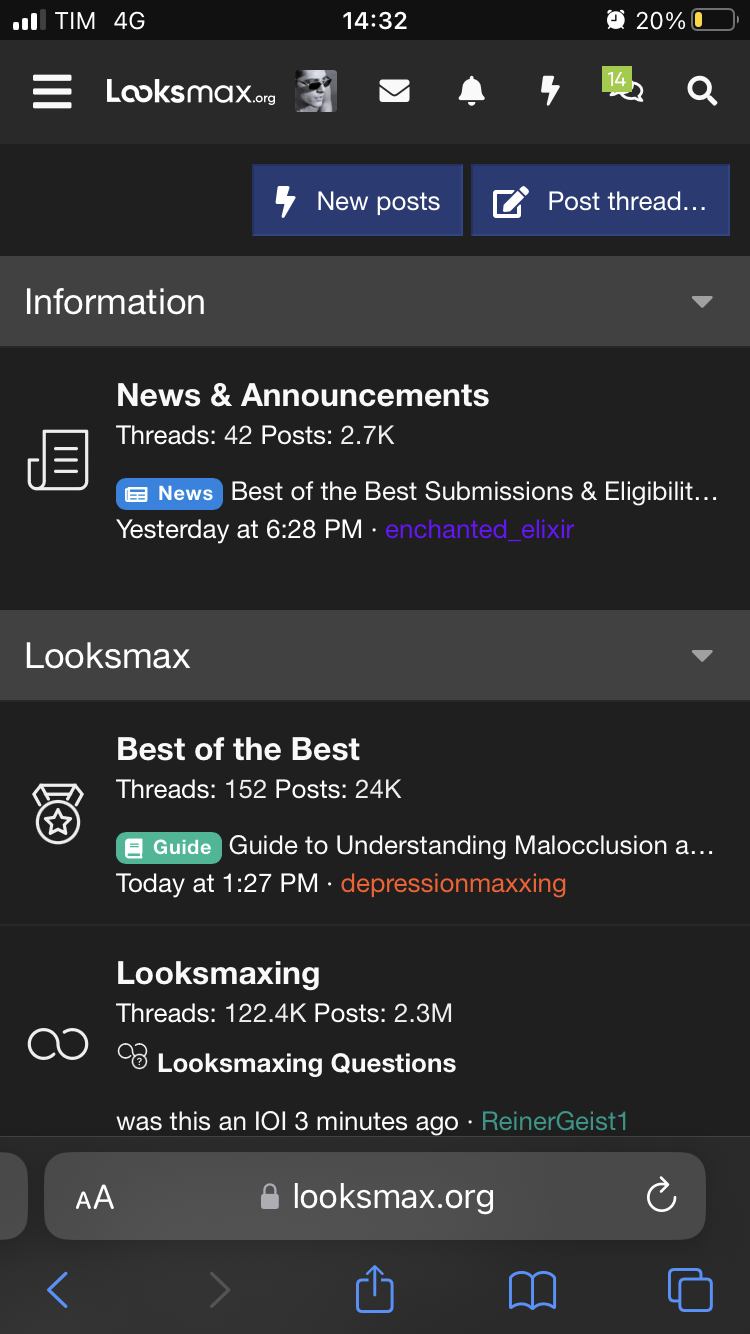Open Safari reader AA text options
750x1334 pixels.
(x=95, y=1197)
